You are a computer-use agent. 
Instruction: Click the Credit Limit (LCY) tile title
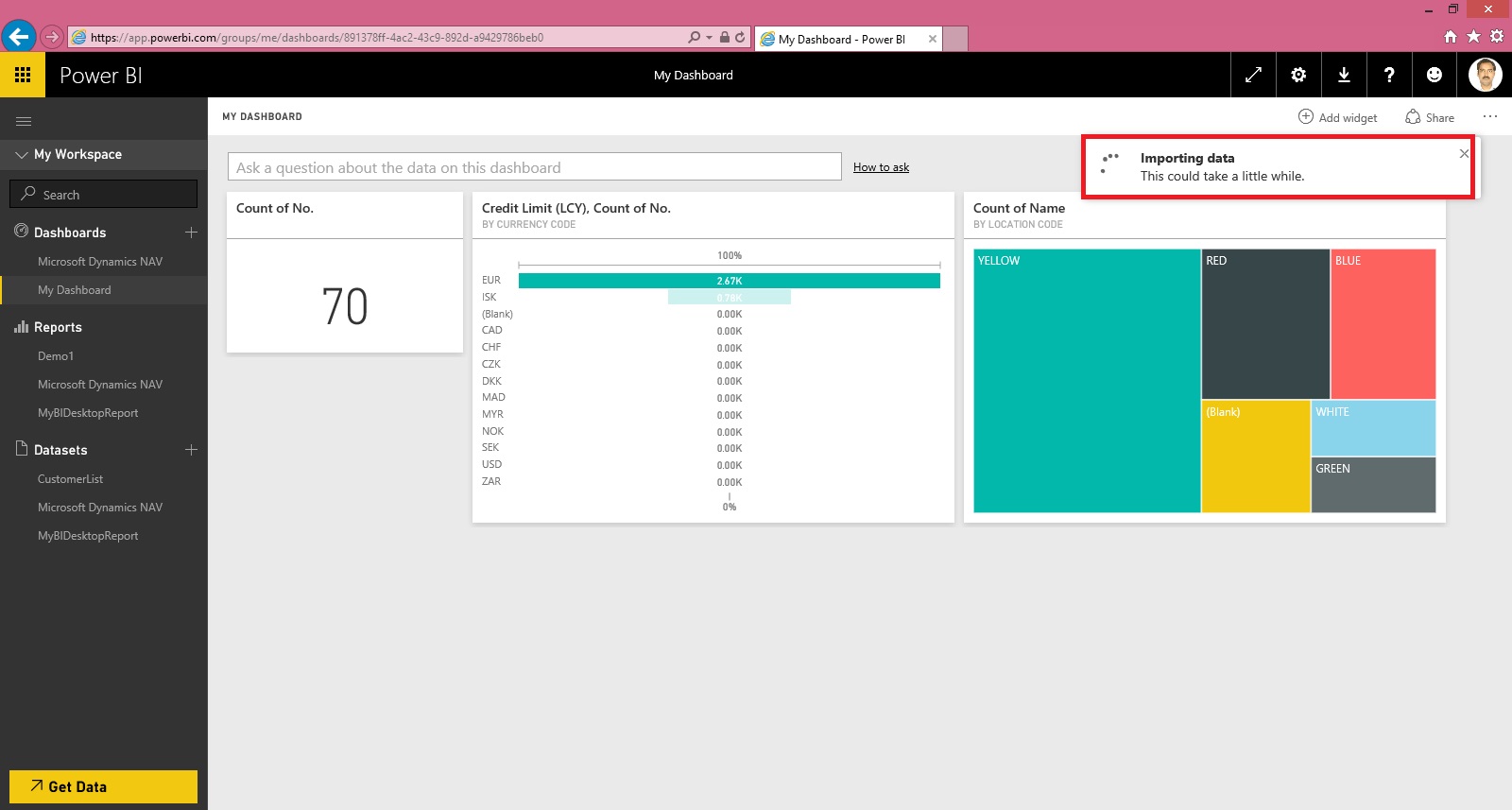(x=576, y=208)
